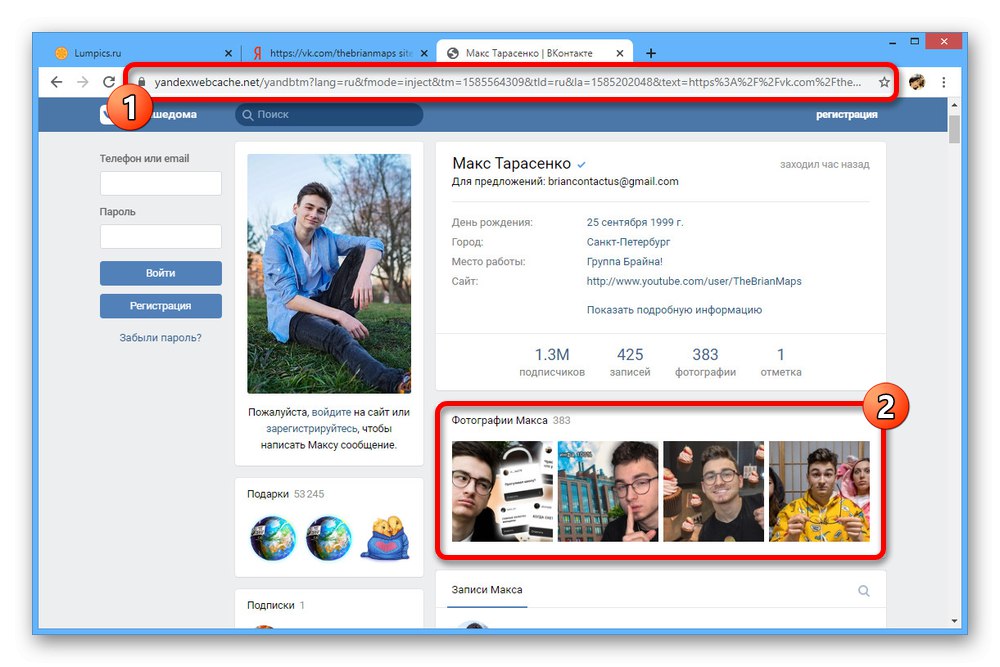Click the зарегистрируйтесь link
Viewport: 1000px width, 667px height.
coord(311,429)
